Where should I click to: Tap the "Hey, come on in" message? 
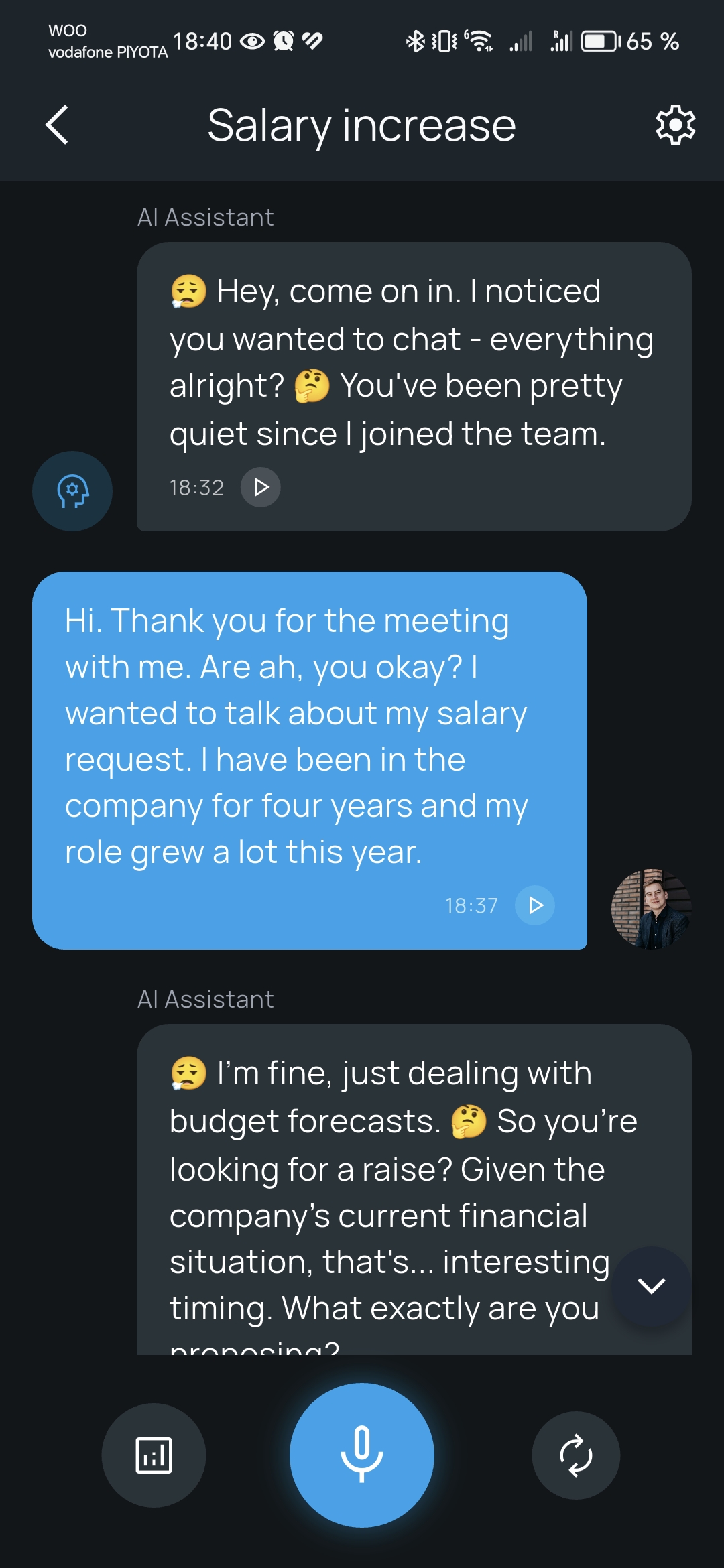point(413,362)
